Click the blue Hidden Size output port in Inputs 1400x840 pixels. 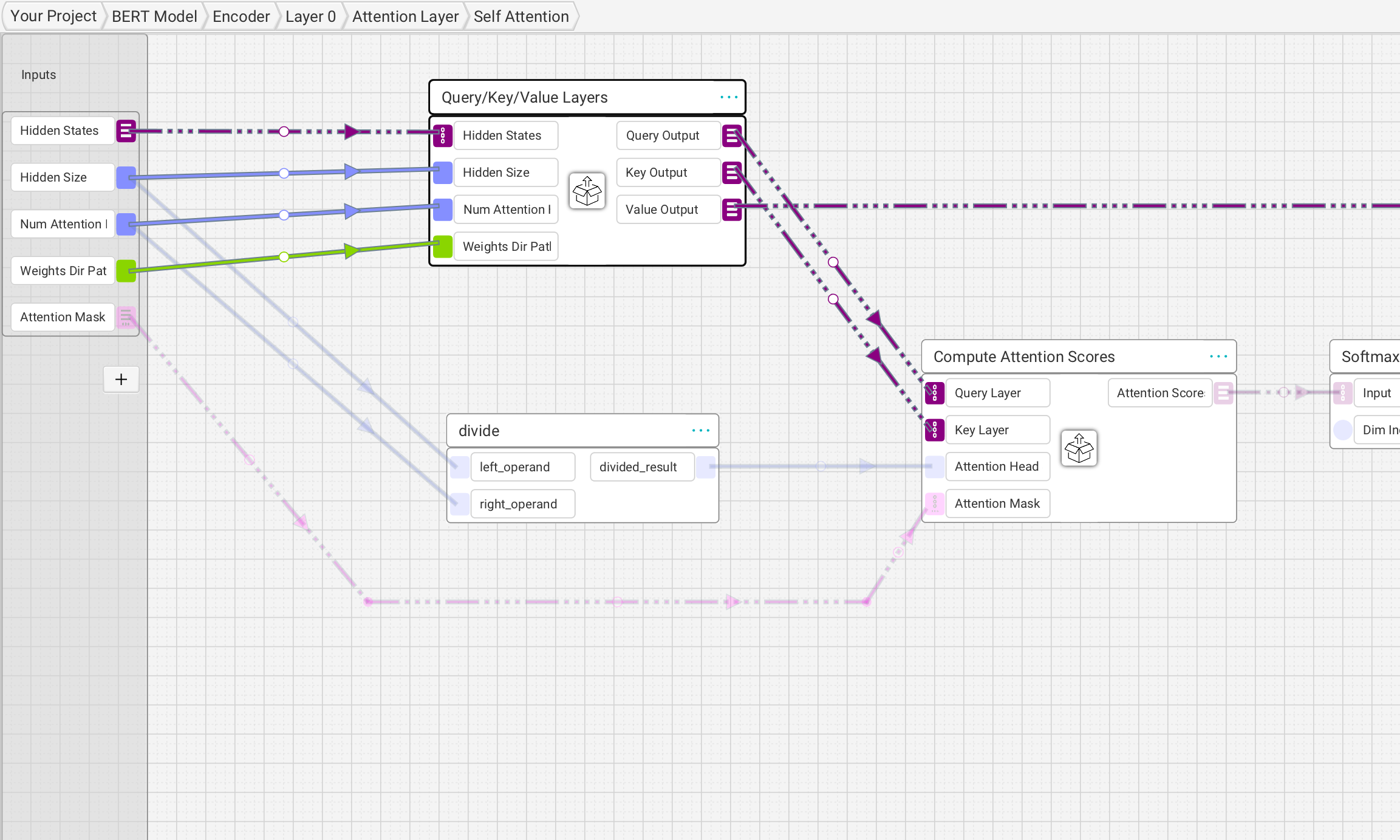(126, 177)
